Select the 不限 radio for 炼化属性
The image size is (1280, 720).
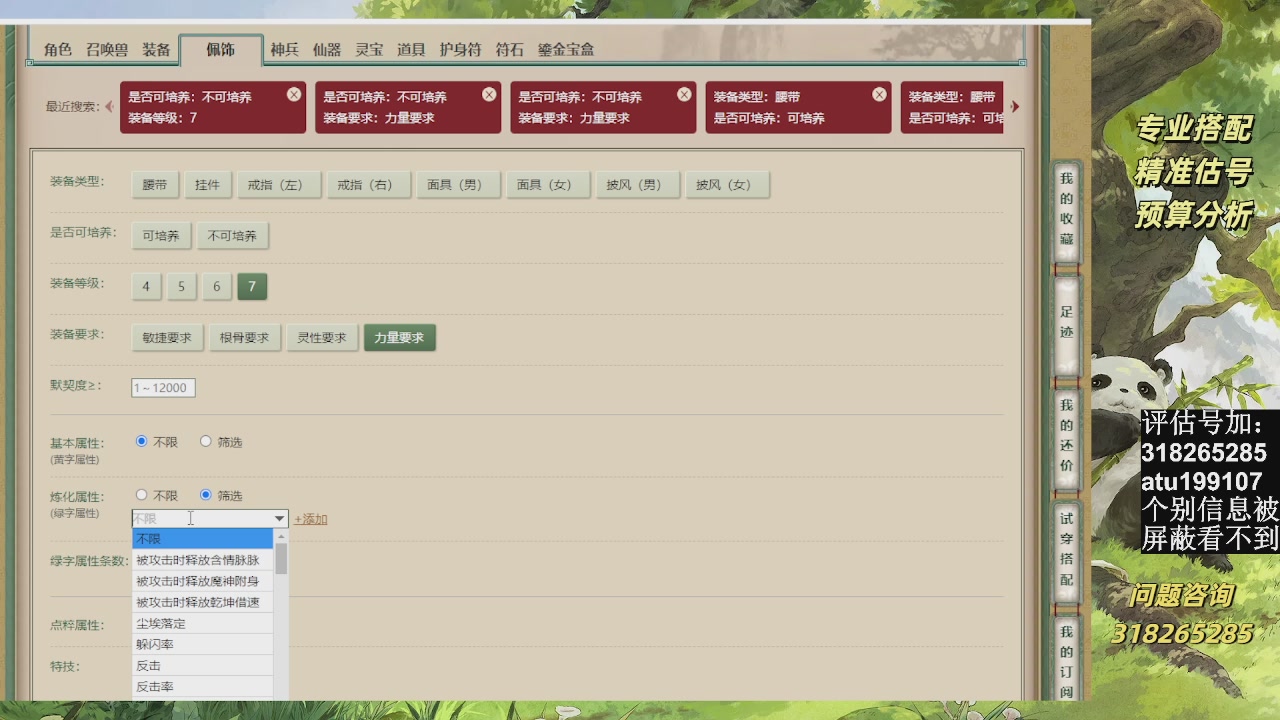click(x=141, y=494)
